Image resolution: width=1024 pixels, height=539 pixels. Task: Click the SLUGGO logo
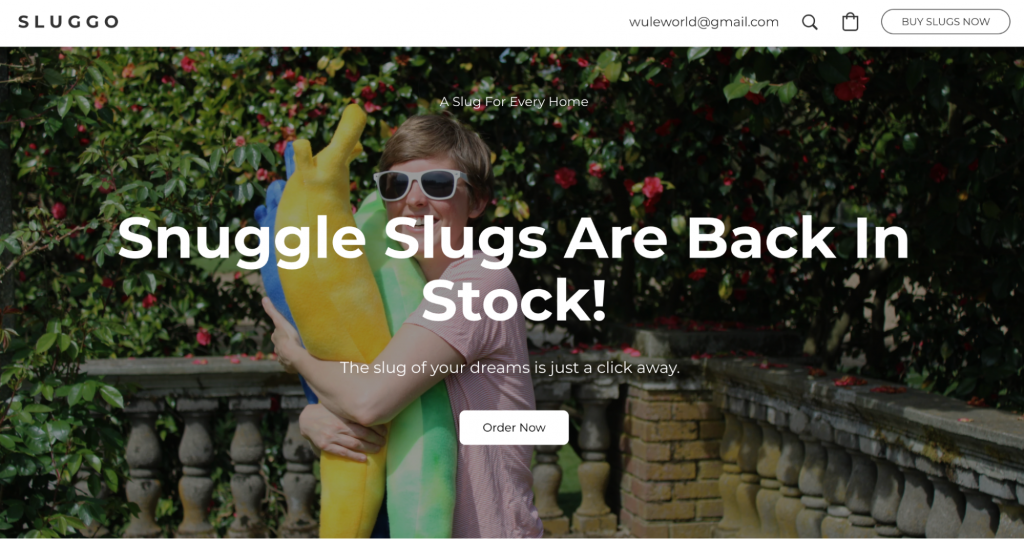point(69,22)
